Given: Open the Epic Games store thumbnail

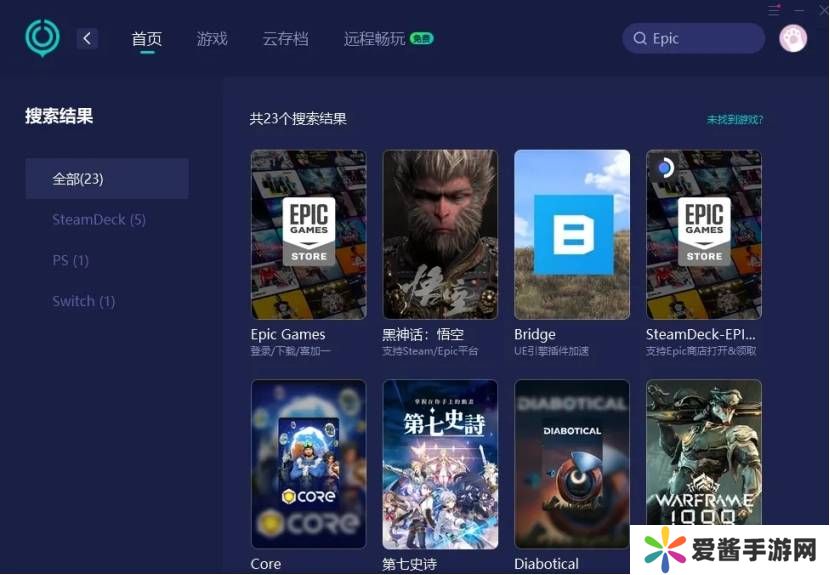Looking at the screenshot, I should click(308, 235).
